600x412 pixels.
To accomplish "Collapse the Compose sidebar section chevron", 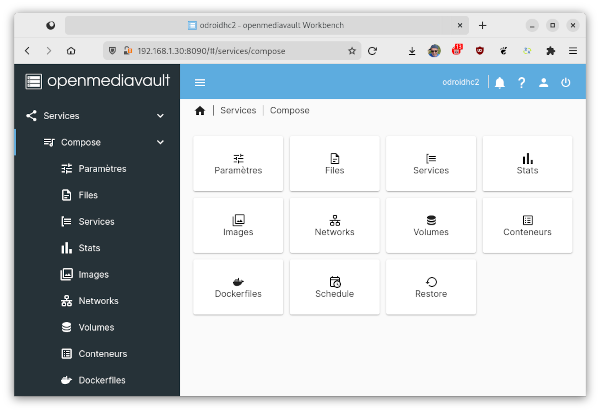I will click(160, 142).
